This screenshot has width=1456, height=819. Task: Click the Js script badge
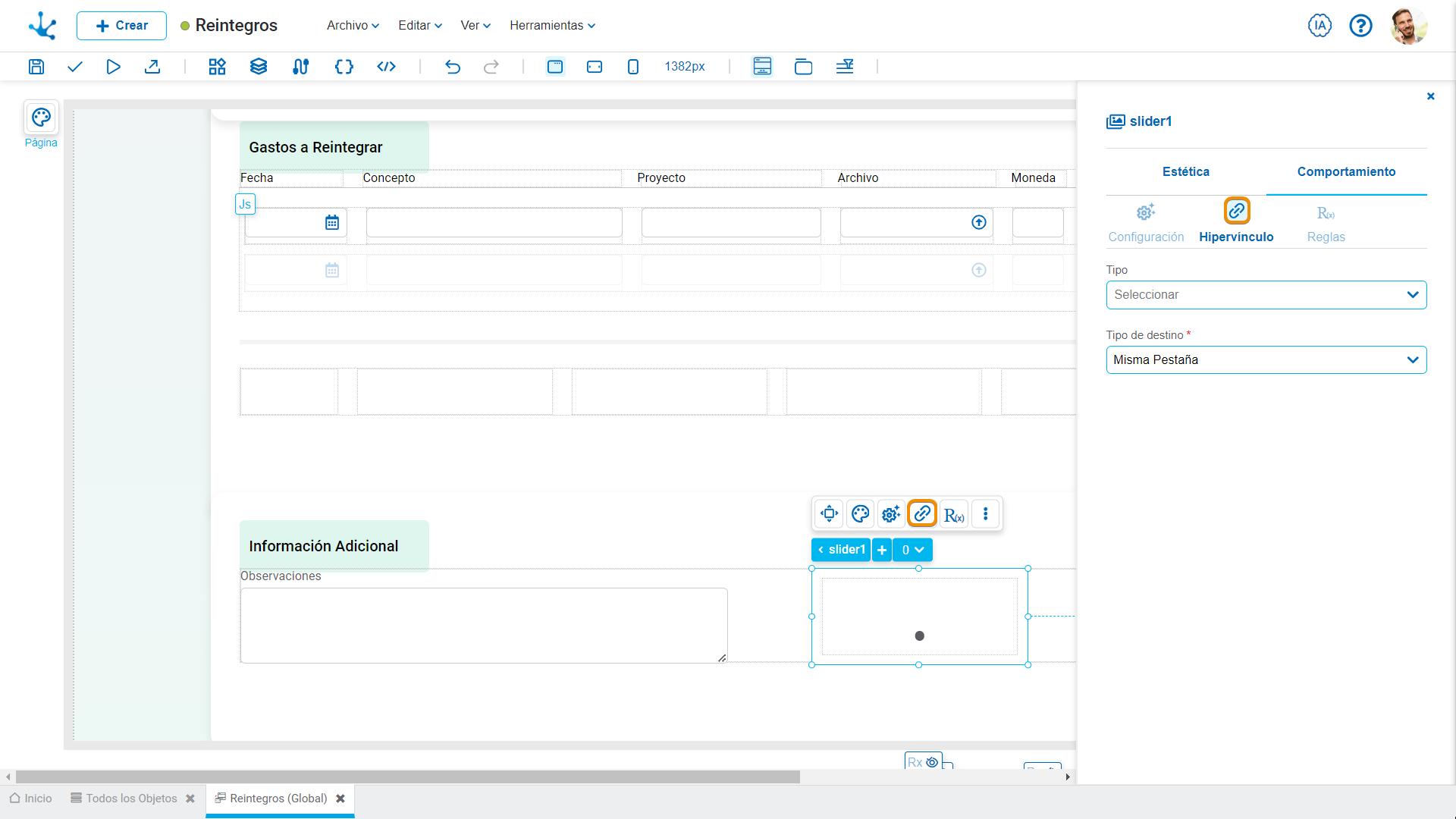click(x=245, y=205)
